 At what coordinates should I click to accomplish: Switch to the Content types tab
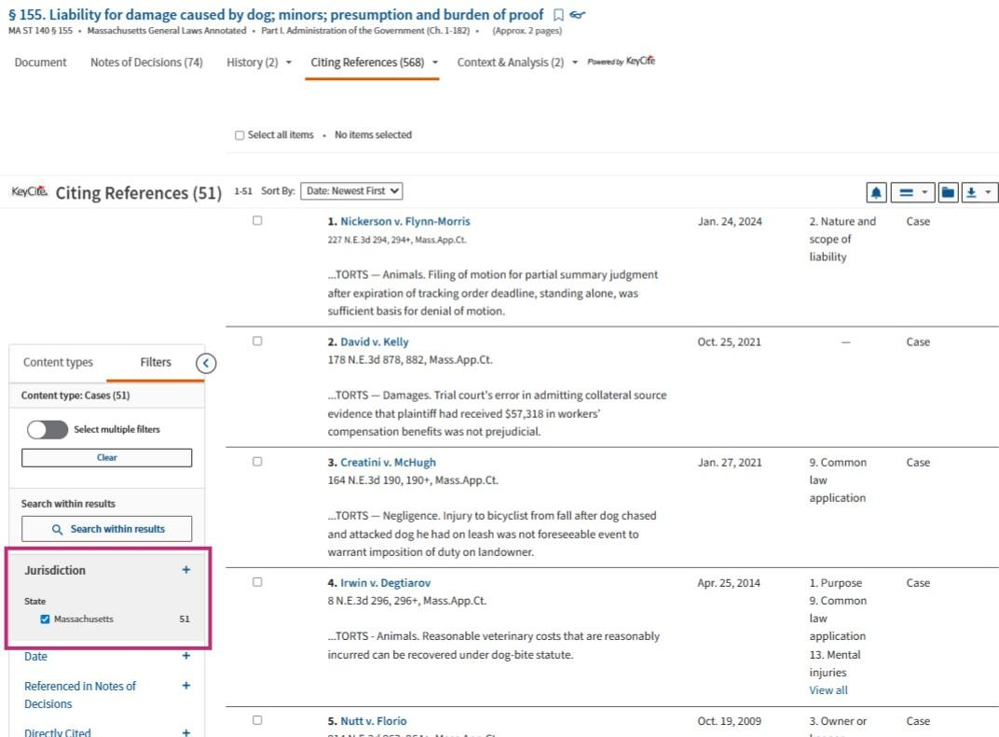[x=58, y=362]
